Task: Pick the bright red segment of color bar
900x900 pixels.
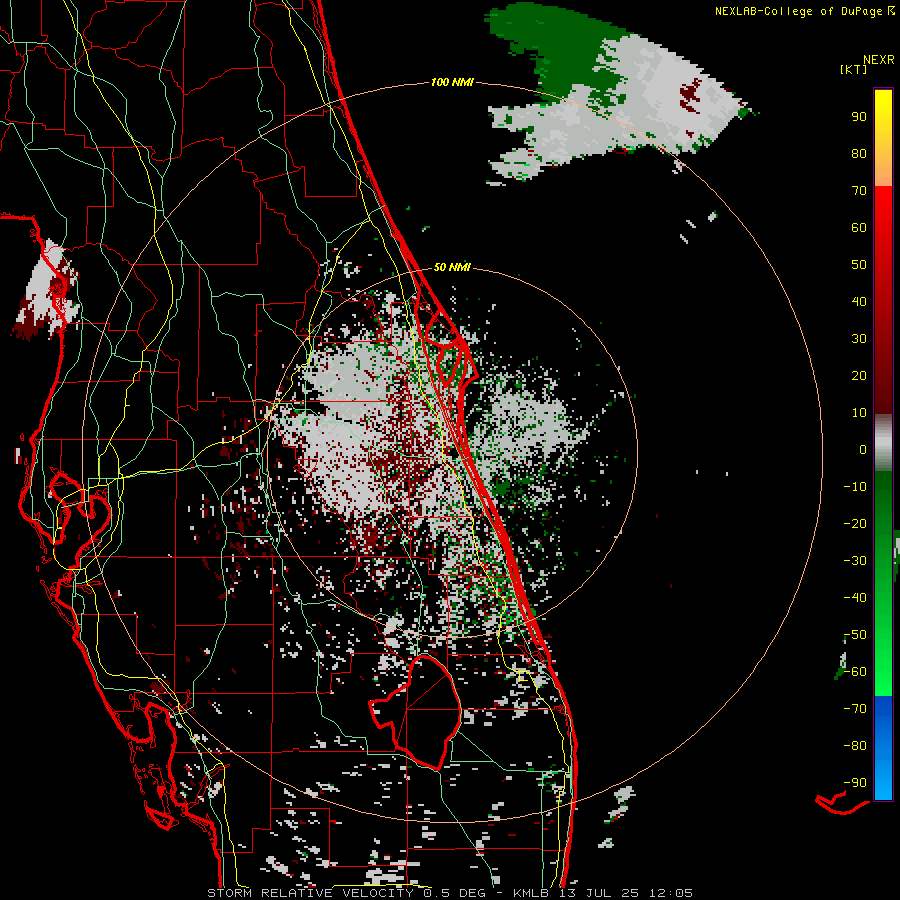Action: point(883,230)
